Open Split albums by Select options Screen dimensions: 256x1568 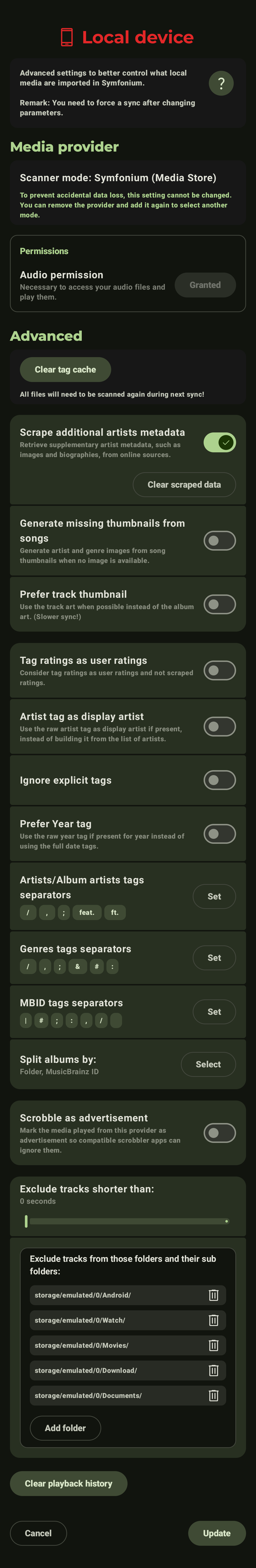(x=208, y=1064)
